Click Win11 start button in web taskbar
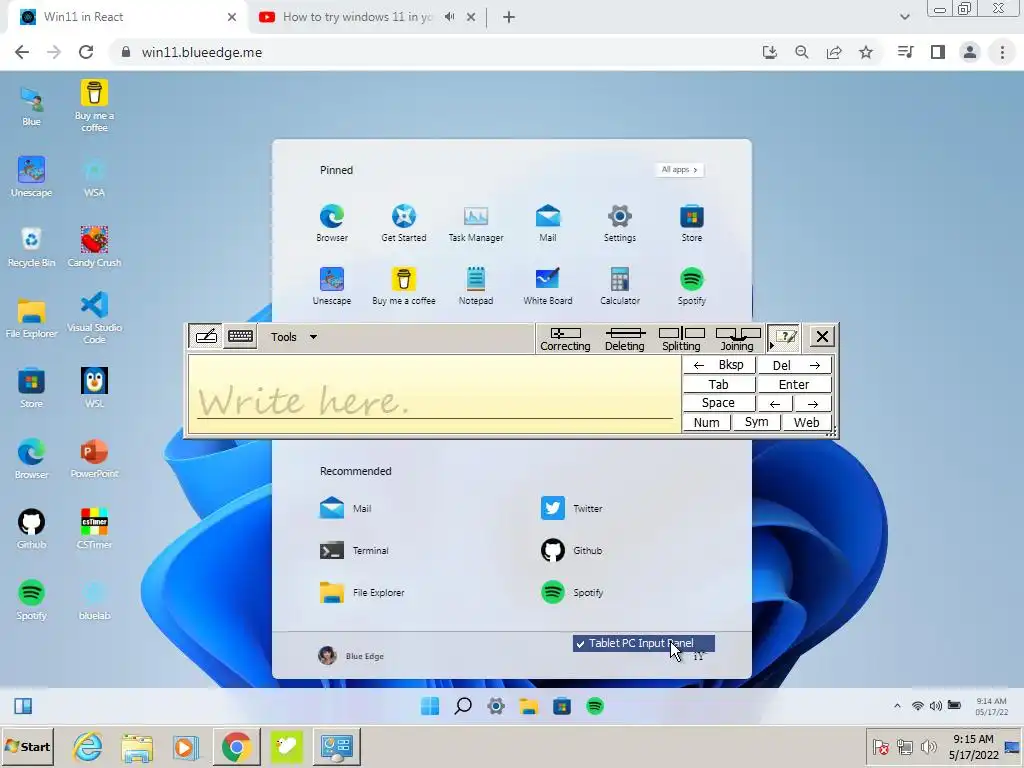Screen dimensions: 1024x768 (430, 706)
